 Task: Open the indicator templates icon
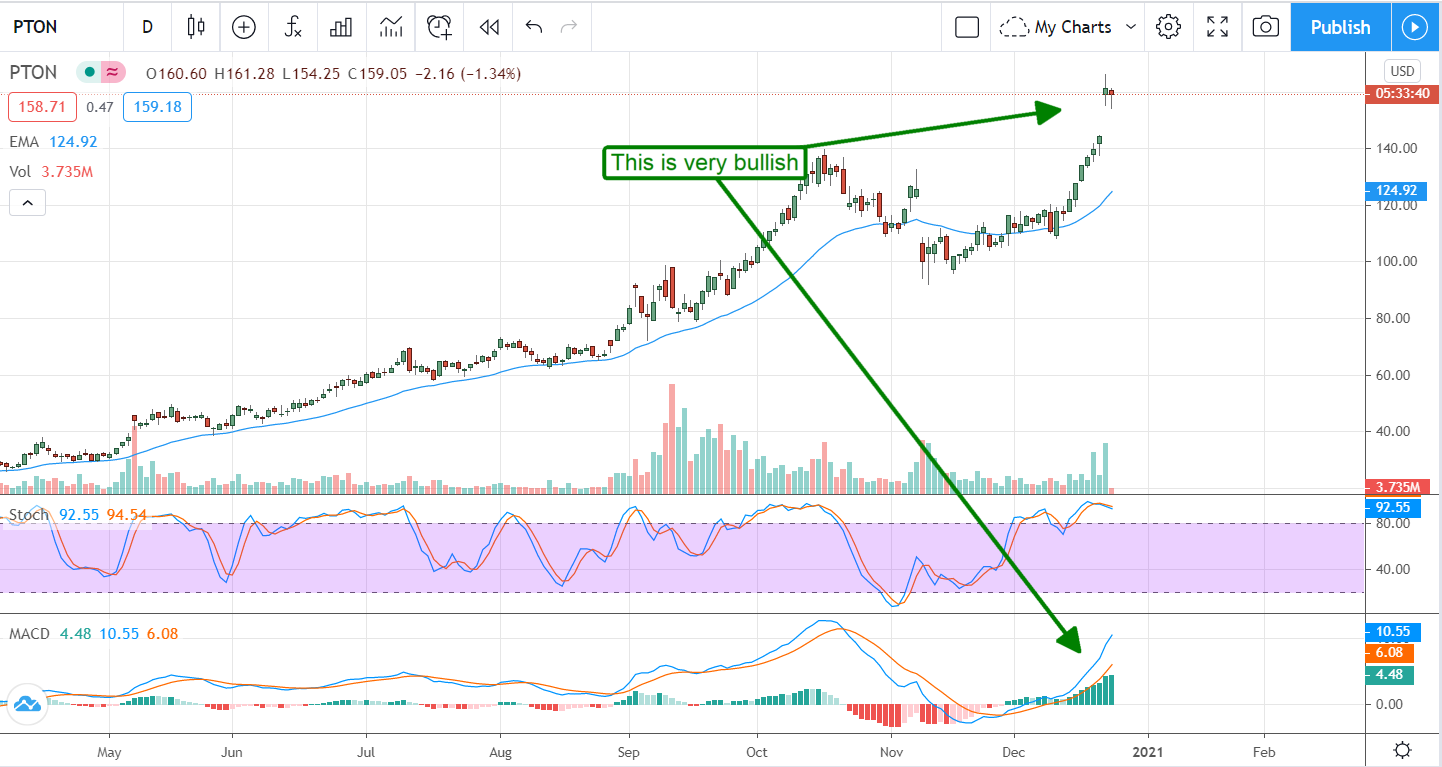coord(391,27)
